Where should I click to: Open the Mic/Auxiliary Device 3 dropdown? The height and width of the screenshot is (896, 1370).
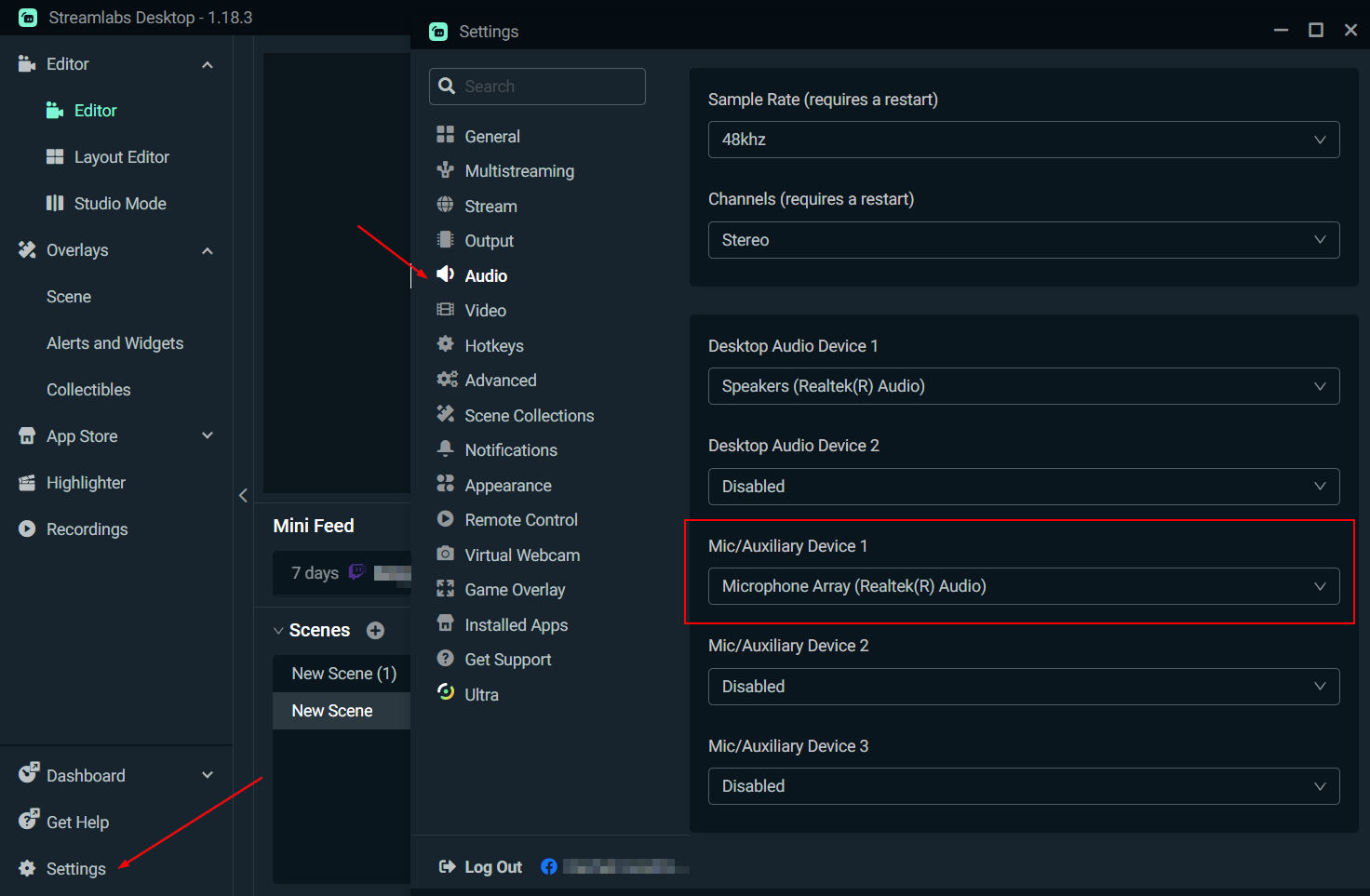(x=1024, y=786)
